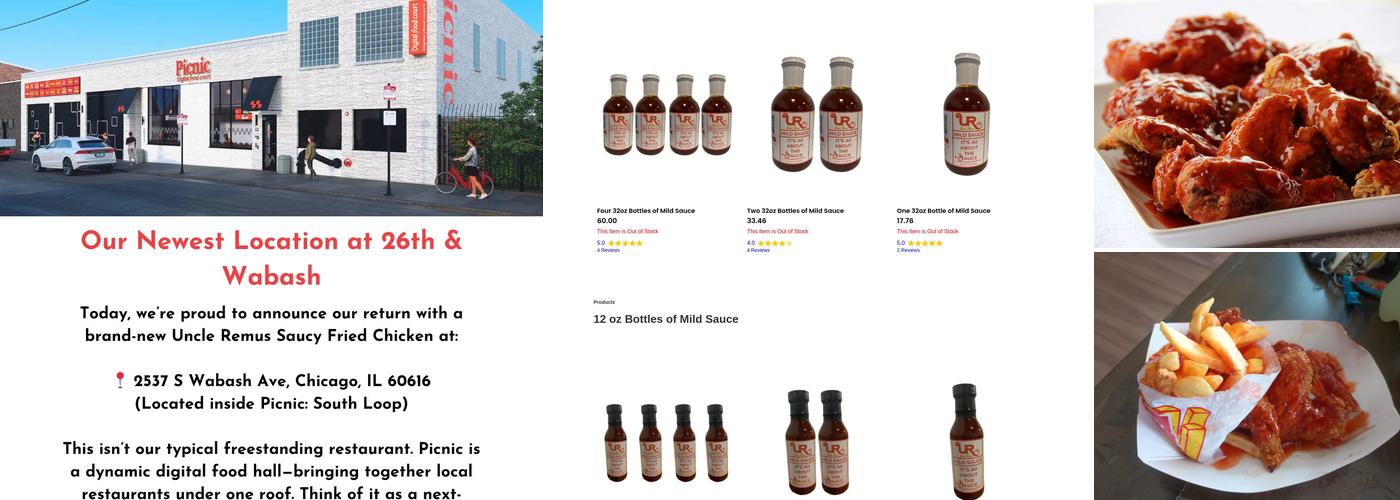Open 4 Reviews under two-bottle pack
This screenshot has height=500, width=1400.
tap(758, 250)
